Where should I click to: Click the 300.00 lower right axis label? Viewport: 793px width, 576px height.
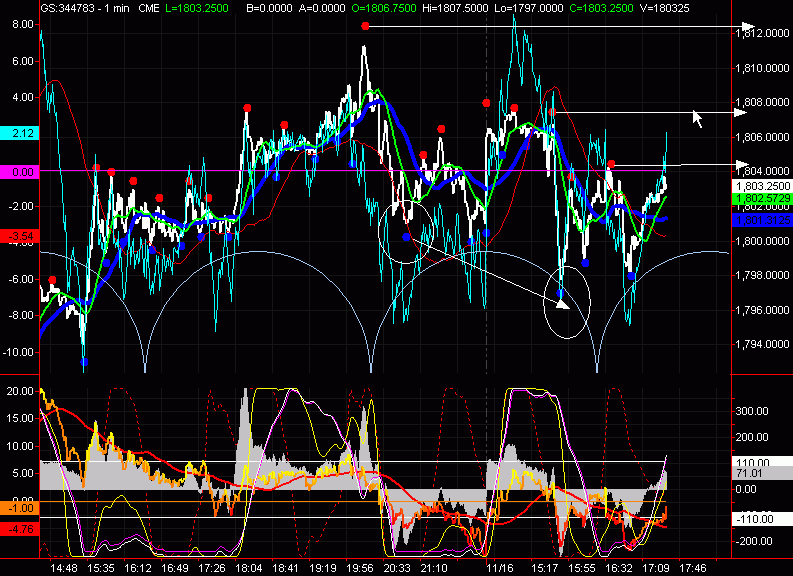(x=752, y=411)
